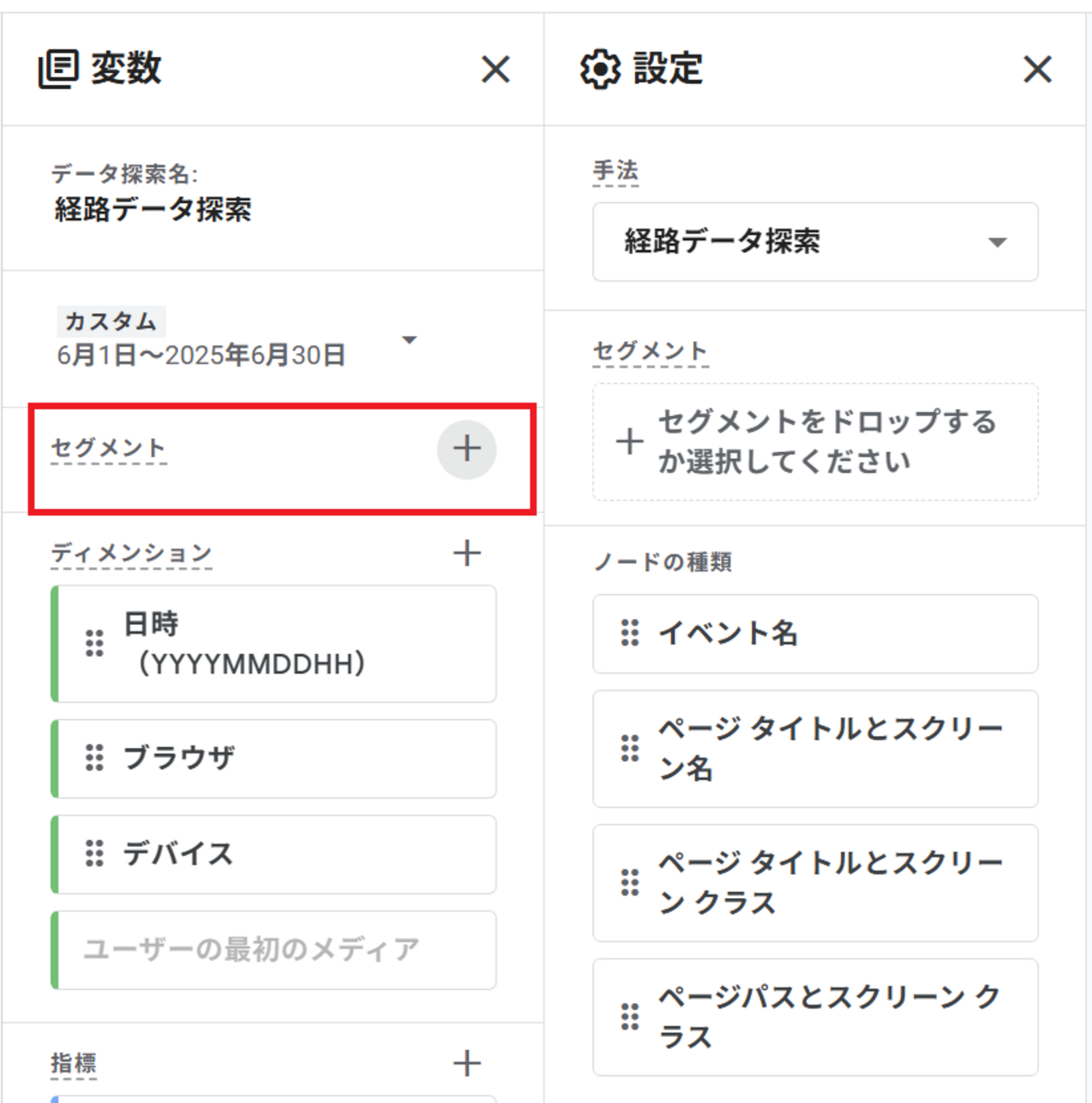Click drag handle on 日時 dimension
This screenshot has width=1092, height=1103.
tap(95, 643)
